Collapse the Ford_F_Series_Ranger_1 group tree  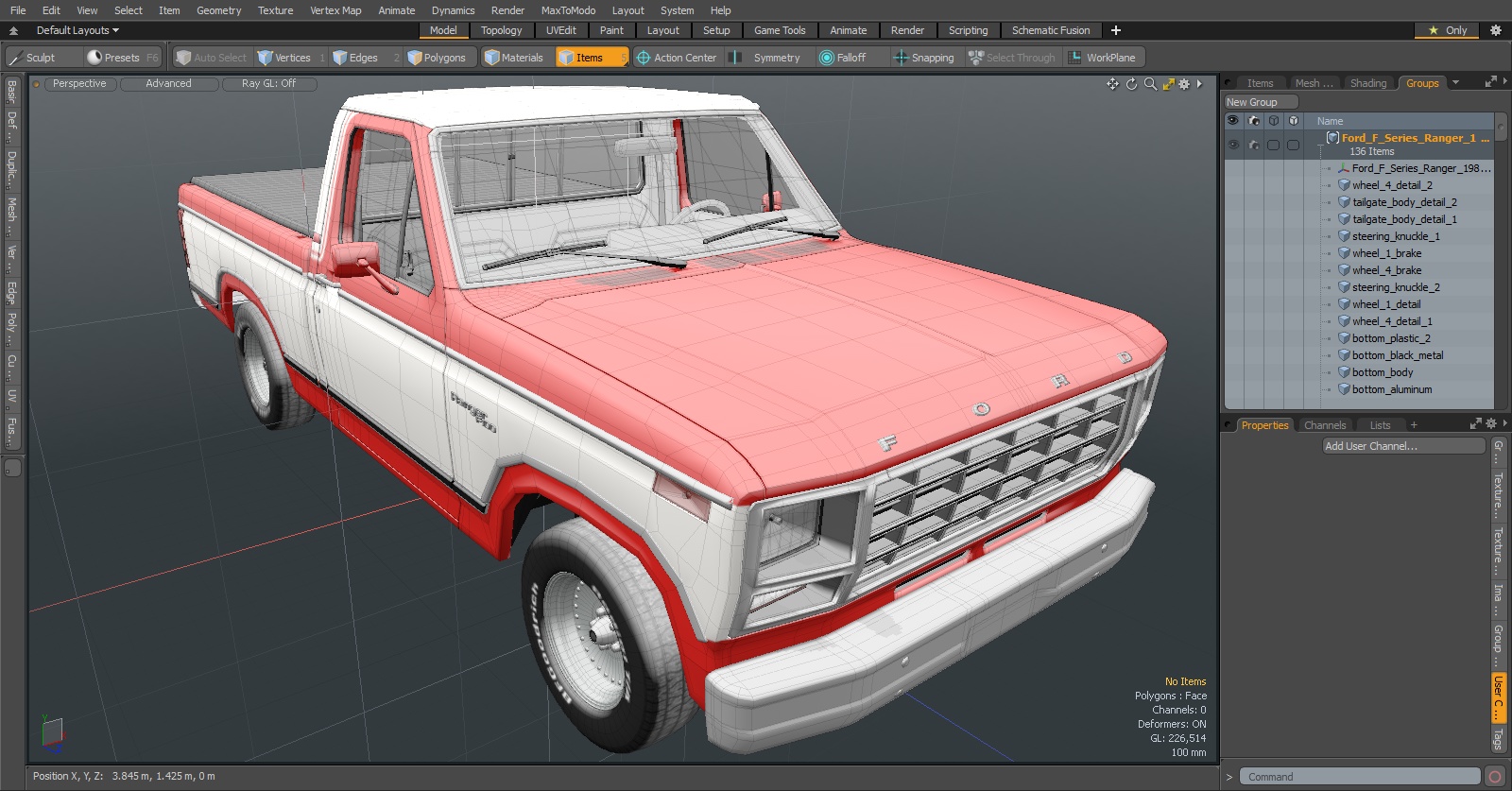[x=1321, y=145]
